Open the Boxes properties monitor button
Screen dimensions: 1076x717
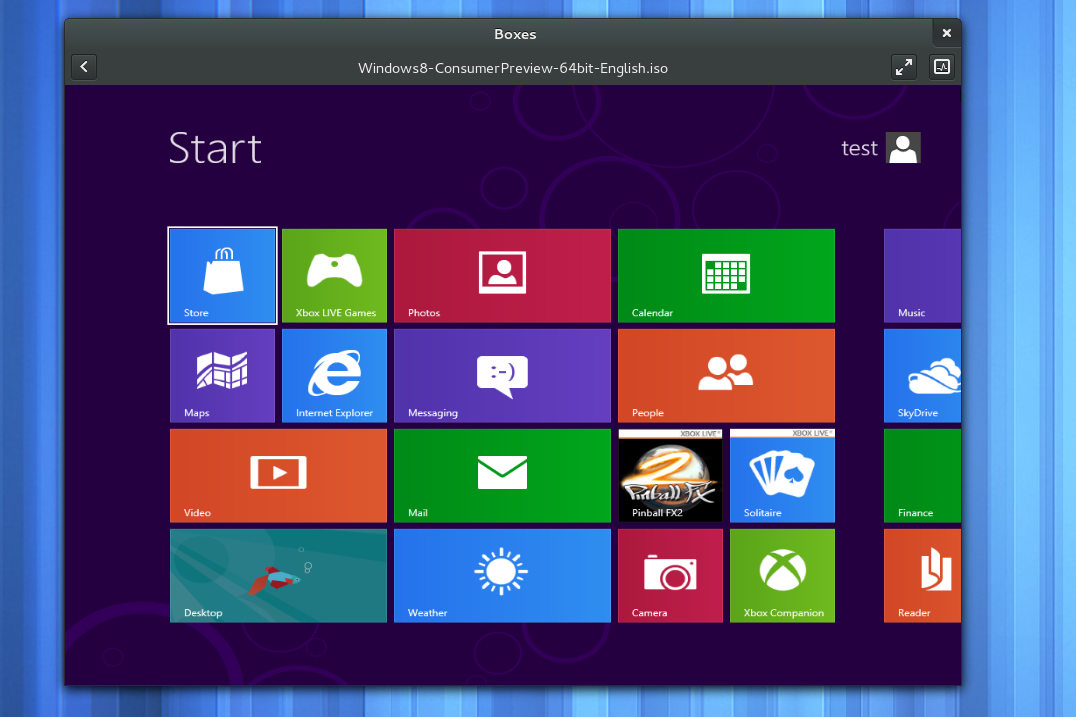pos(942,67)
